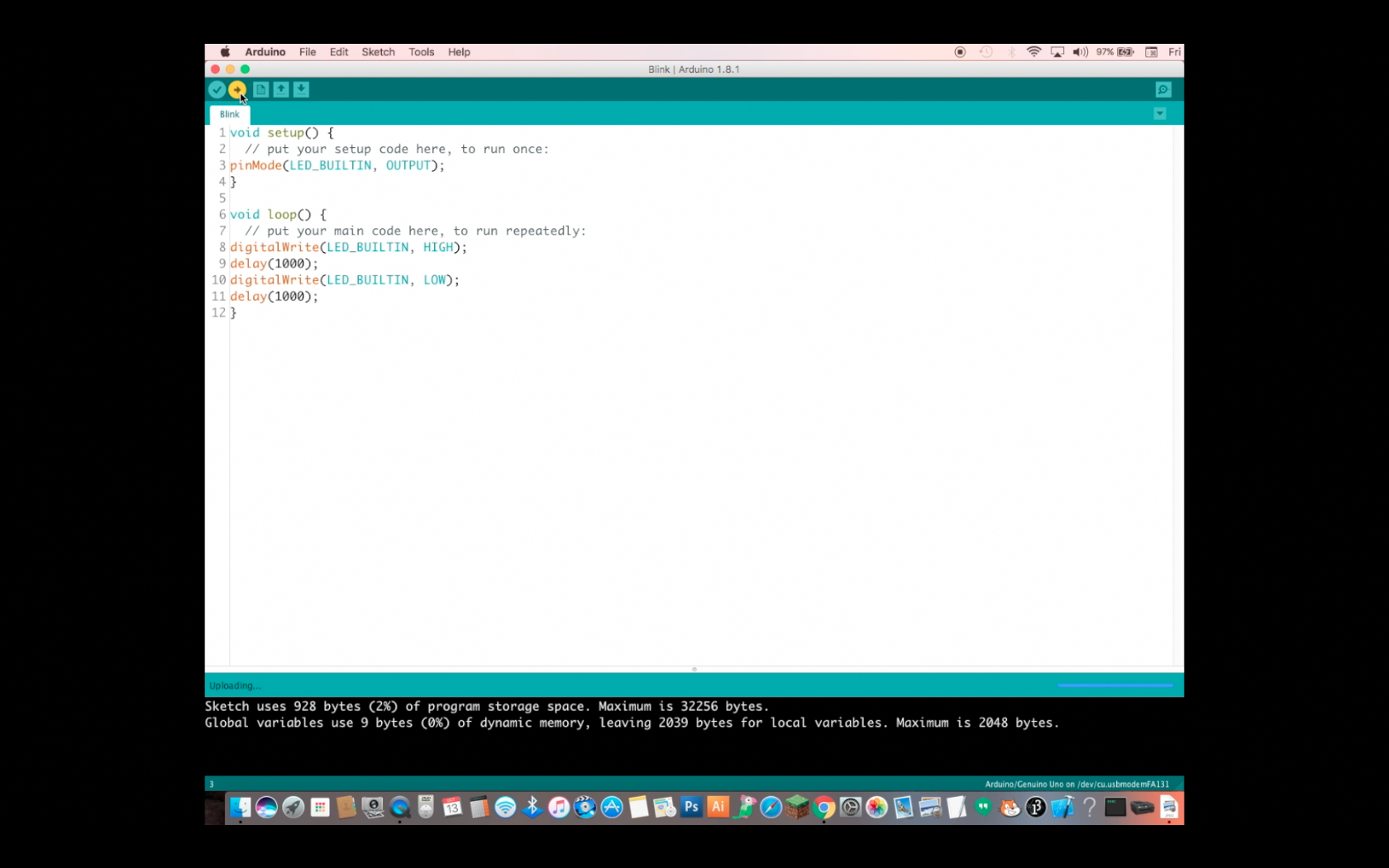1389x868 pixels.
Task: Save the sketch with the Save icon
Action: coord(301,89)
